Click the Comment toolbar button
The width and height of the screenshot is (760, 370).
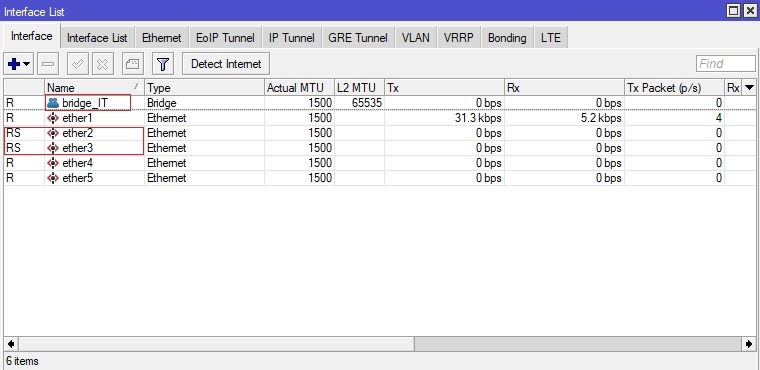132,64
